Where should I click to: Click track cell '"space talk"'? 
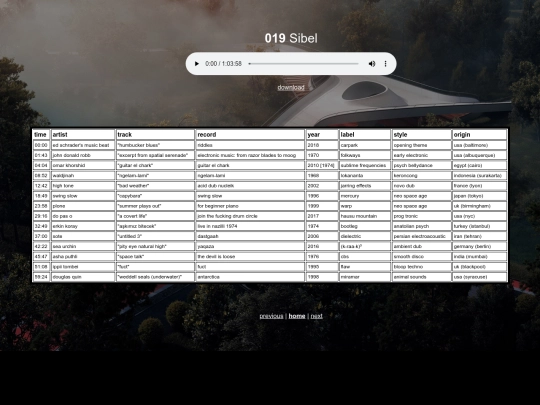pos(155,257)
